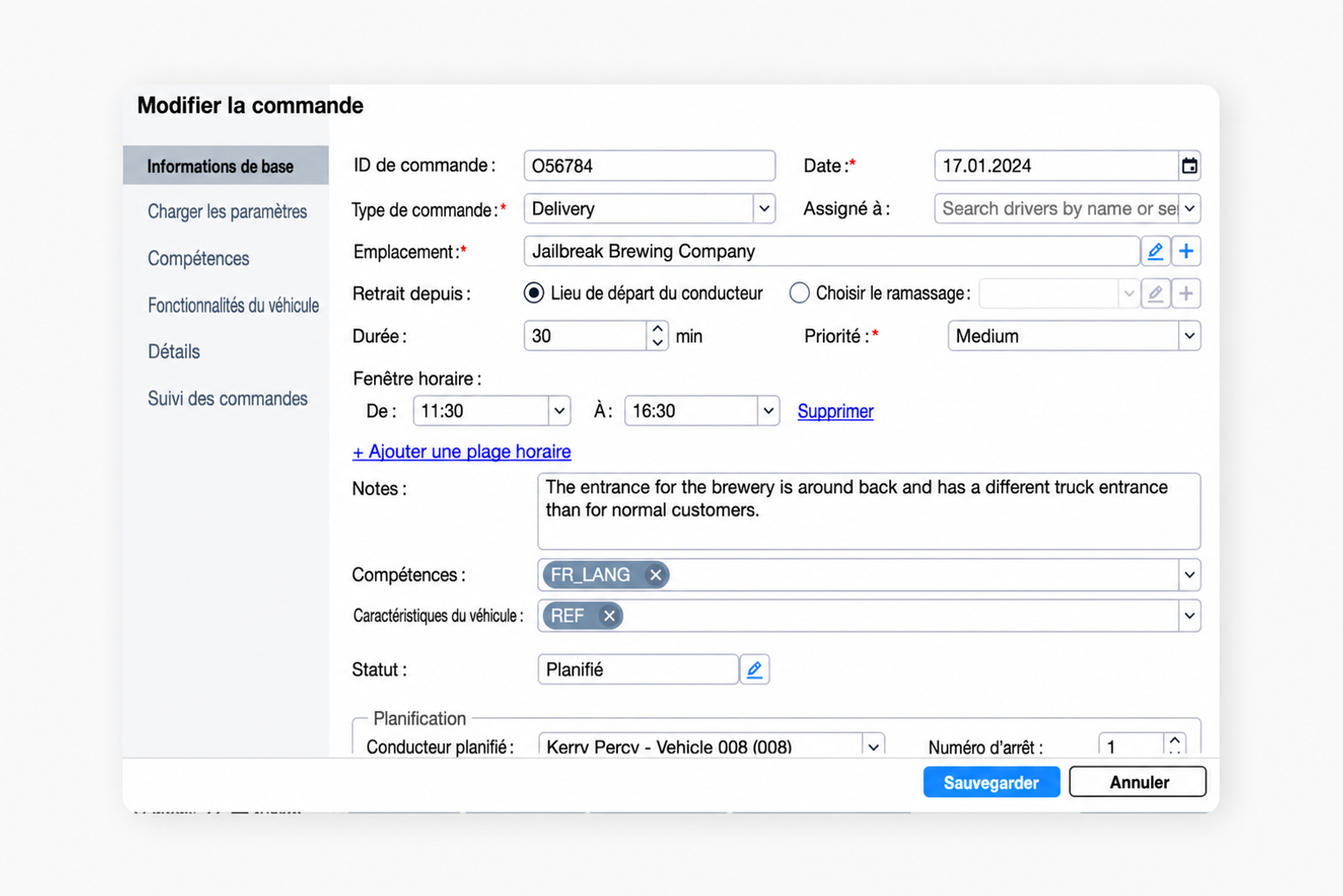Remove the REF vehicle feature tag
Screen dimensions: 1343x896
(609, 616)
